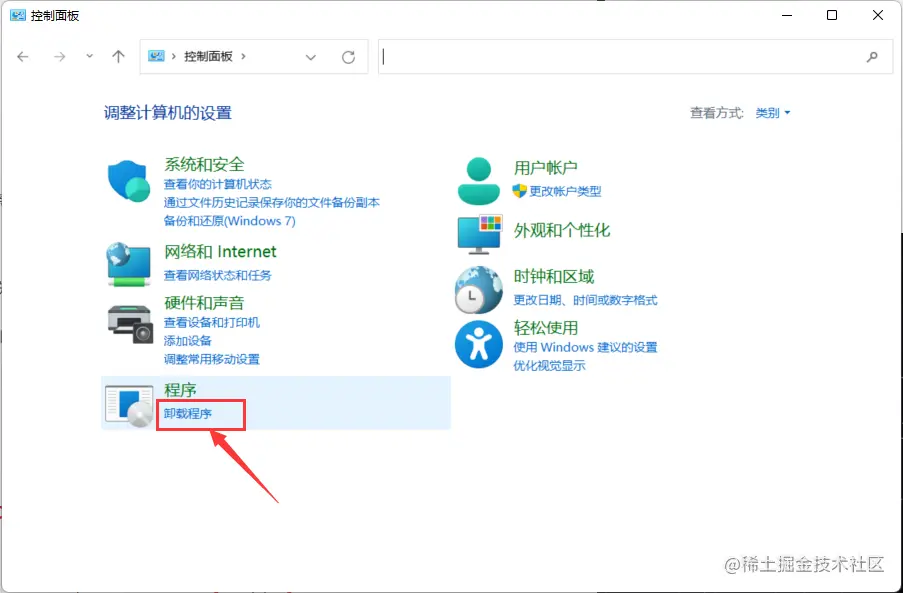Go back with the back arrow
The height and width of the screenshot is (593, 903).
pyautogui.click(x=23, y=56)
